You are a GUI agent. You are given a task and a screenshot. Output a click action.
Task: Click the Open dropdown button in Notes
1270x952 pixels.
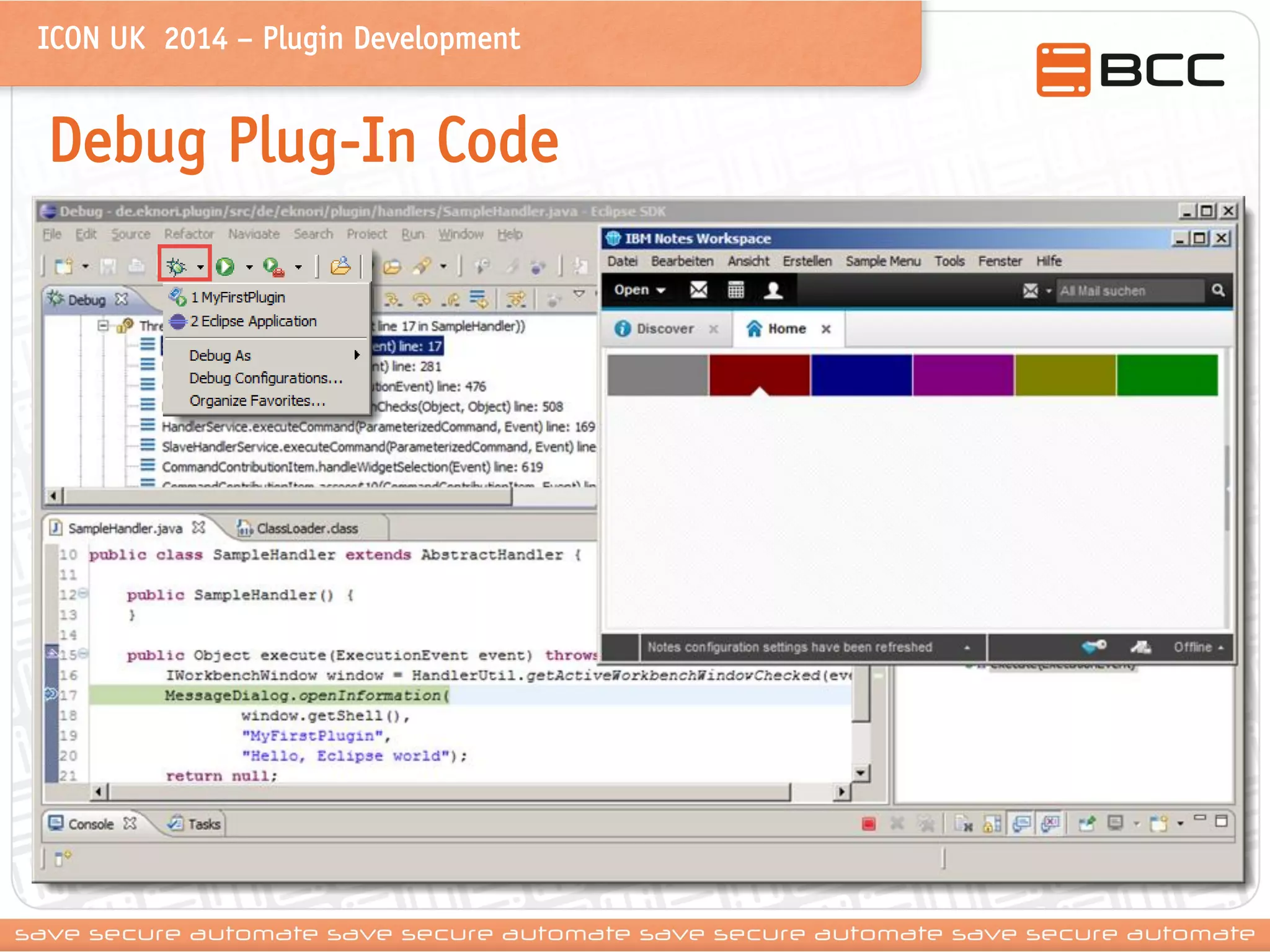pos(640,290)
